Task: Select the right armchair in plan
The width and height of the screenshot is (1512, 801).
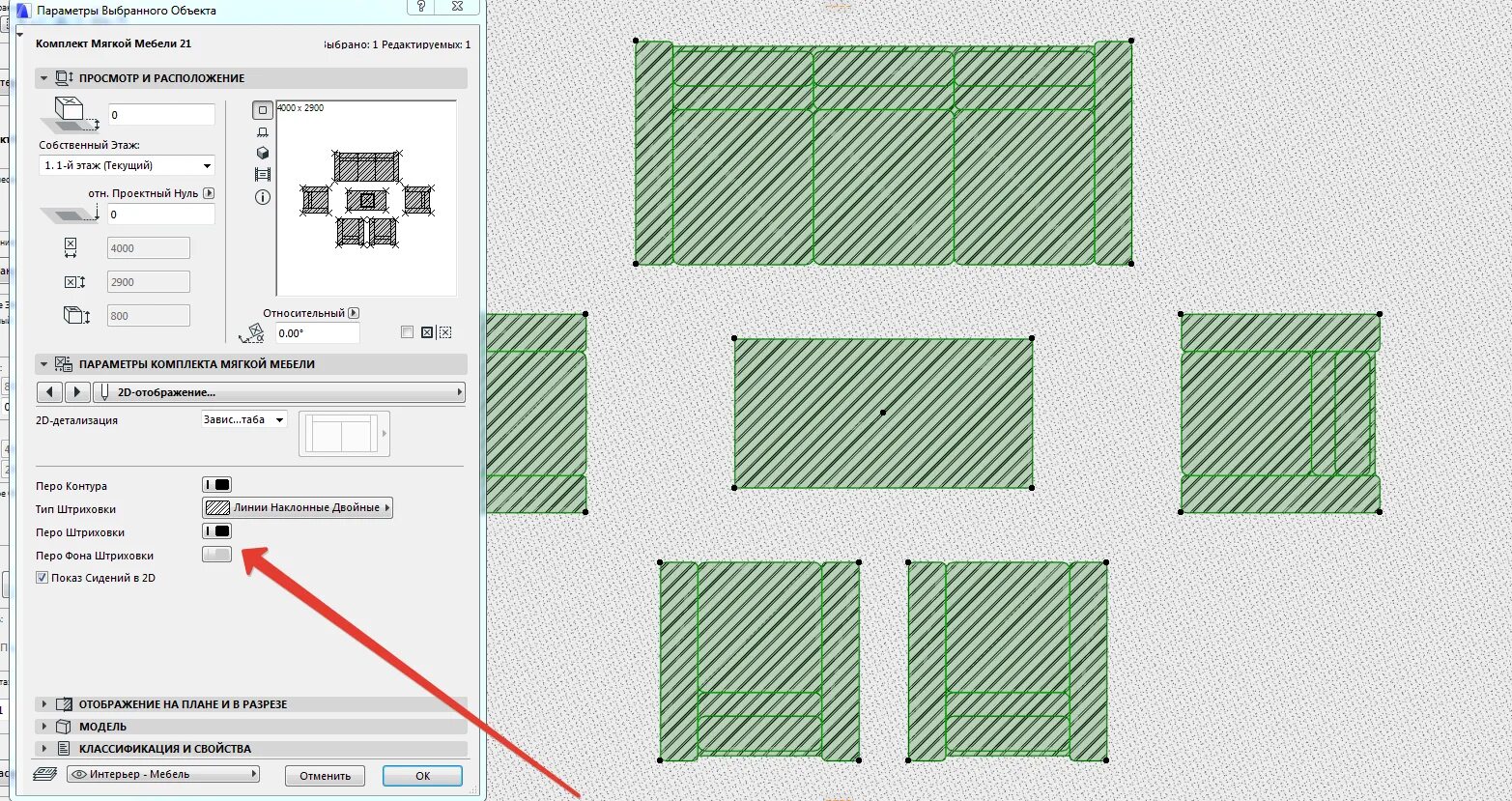Action: coord(1280,414)
